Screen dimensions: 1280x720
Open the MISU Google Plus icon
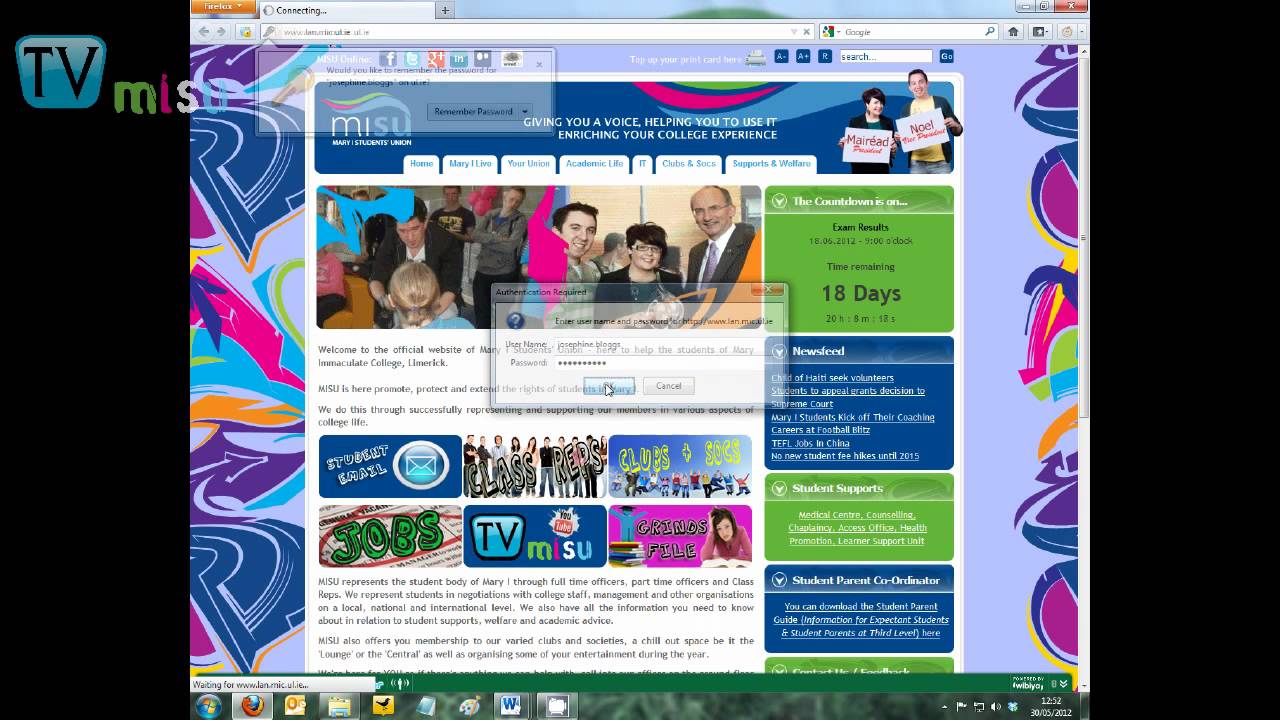point(435,60)
